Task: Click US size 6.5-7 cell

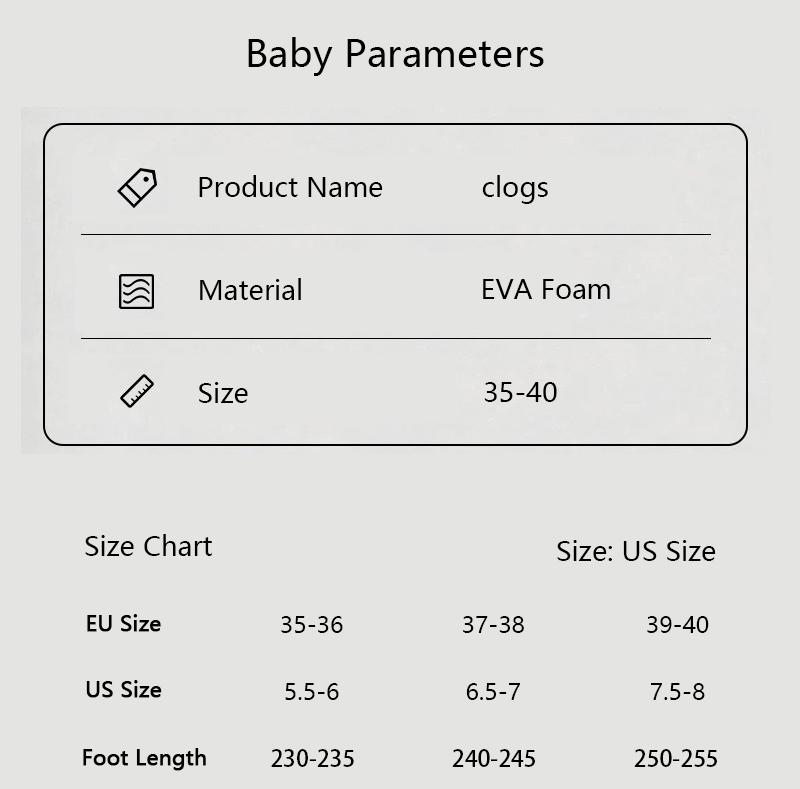Action: click(x=493, y=692)
